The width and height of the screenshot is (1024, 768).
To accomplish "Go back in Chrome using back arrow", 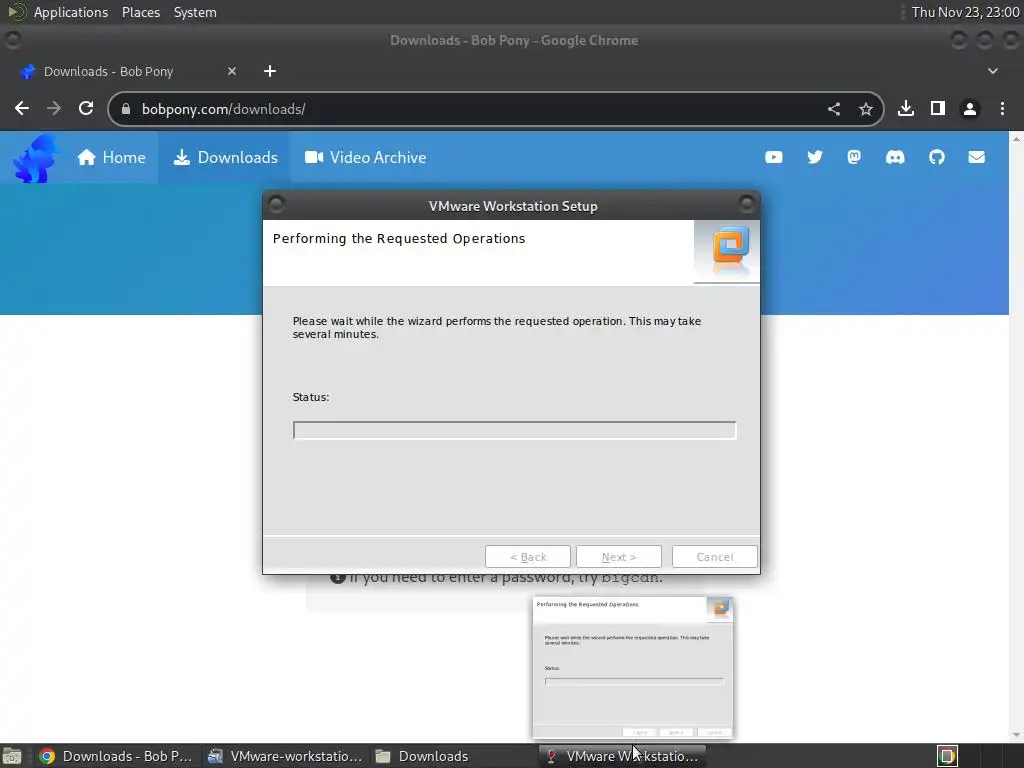I will click(22, 108).
